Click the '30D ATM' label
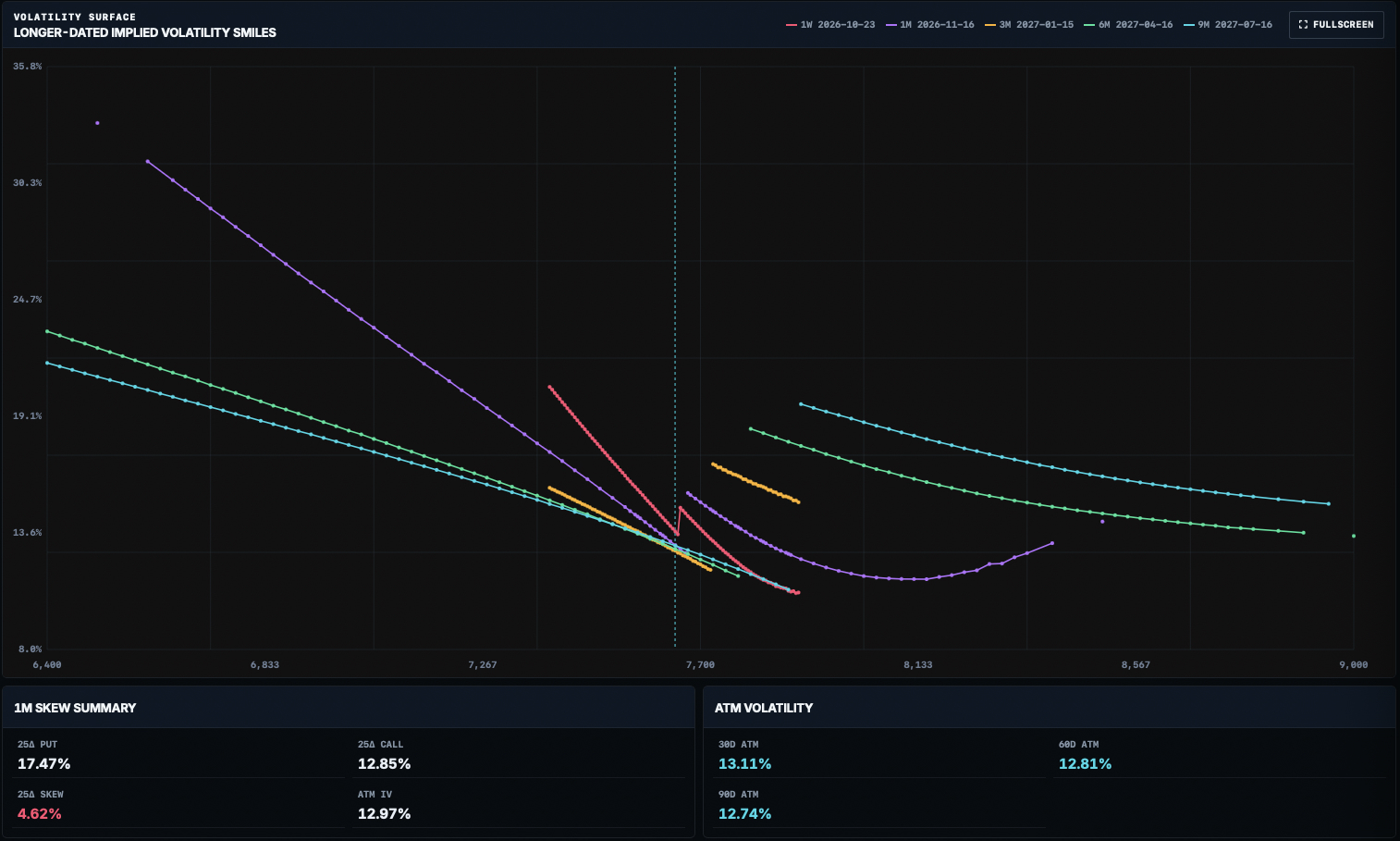Screen dimensions: 1400x841 [x=739, y=744]
